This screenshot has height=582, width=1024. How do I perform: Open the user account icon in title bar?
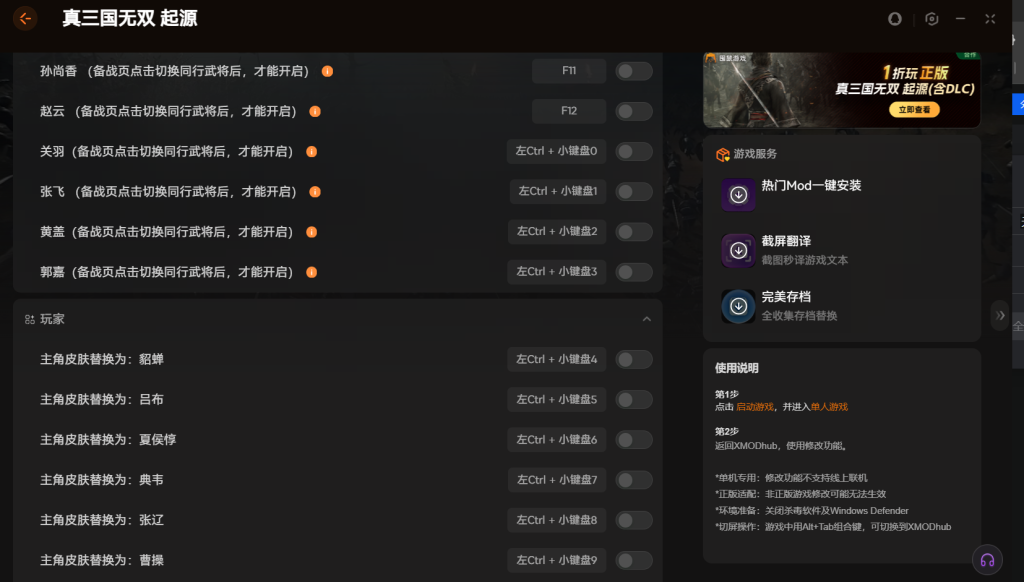(x=895, y=19)
